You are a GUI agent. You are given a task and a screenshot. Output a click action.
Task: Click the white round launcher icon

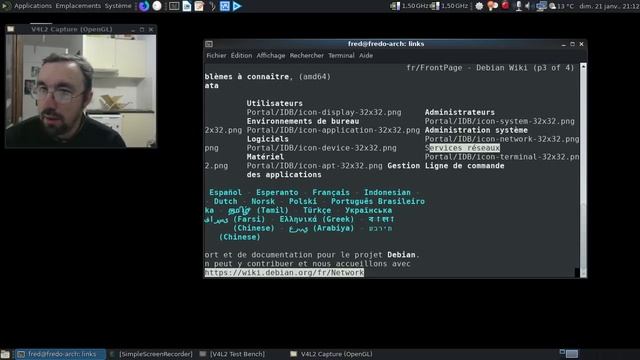tap(157, 6)
